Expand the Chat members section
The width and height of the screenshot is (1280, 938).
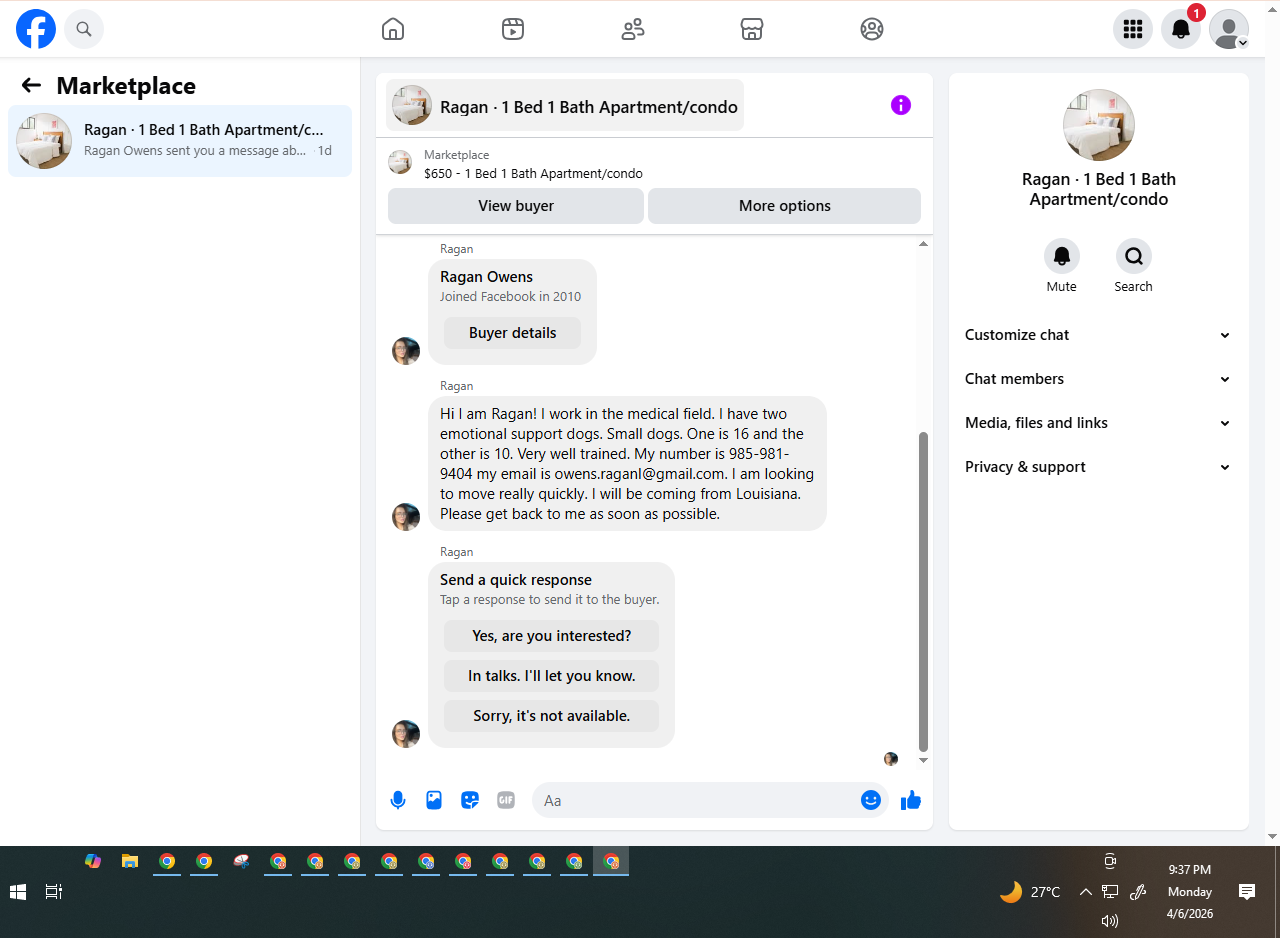coord(1099,379)
